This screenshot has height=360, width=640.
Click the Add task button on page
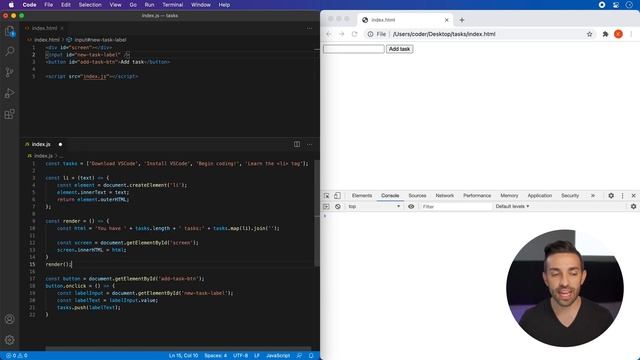pos(400,49)
